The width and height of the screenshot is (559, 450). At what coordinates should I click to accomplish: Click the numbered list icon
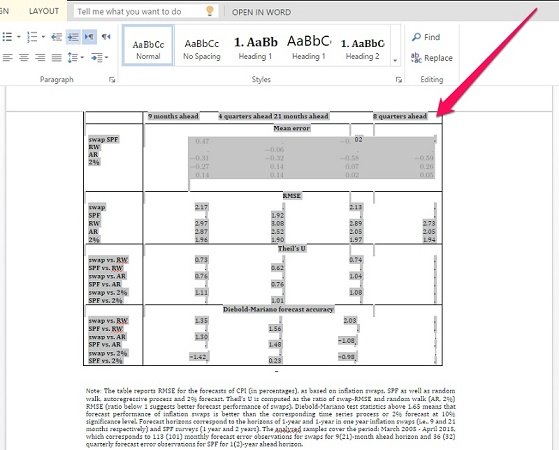pos(32,37)
